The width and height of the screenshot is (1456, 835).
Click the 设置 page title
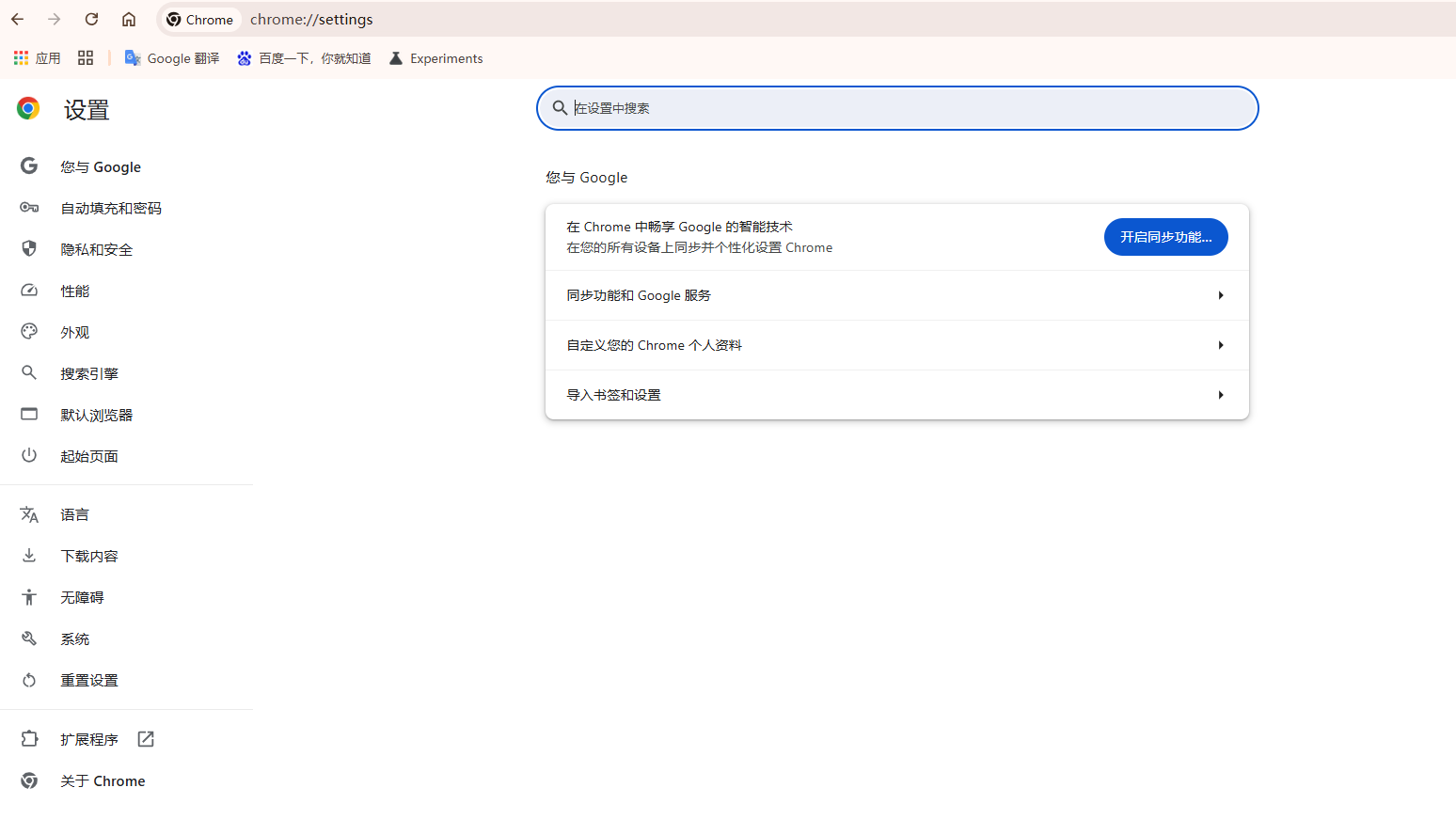click(87, 110)
